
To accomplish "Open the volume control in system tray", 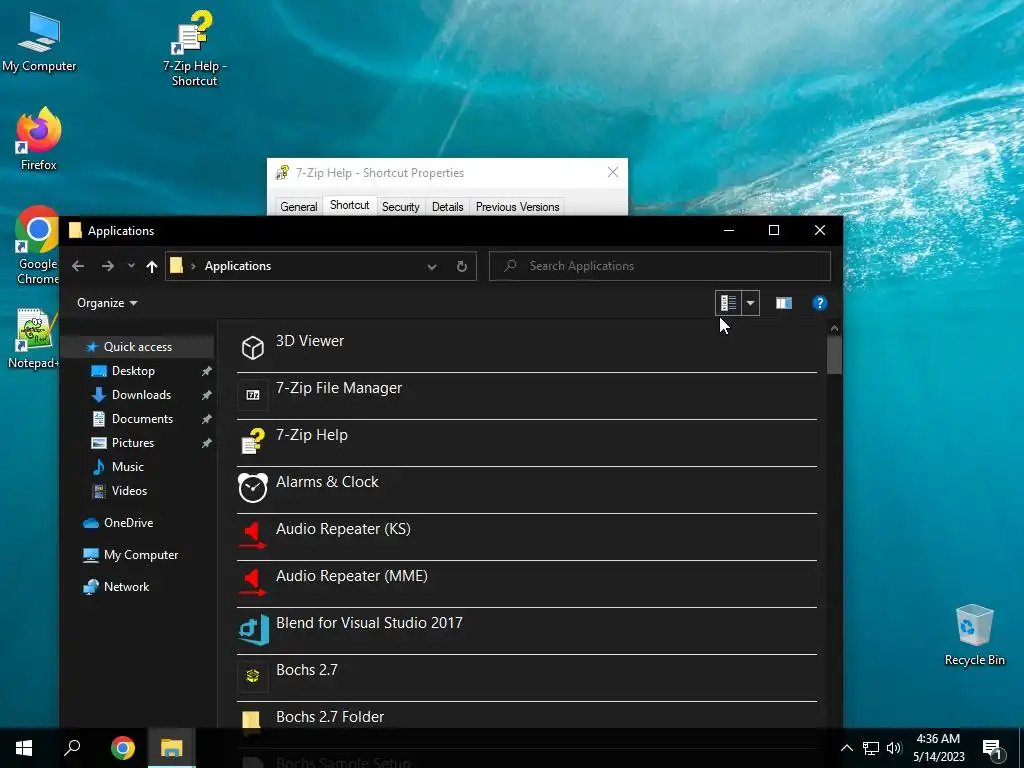I will tap(894, 748).
